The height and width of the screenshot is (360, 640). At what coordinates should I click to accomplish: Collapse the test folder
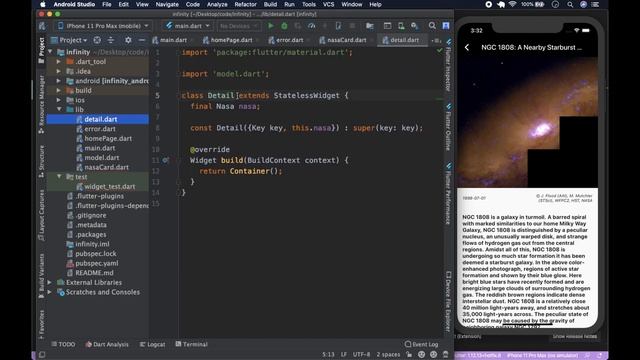59,177
